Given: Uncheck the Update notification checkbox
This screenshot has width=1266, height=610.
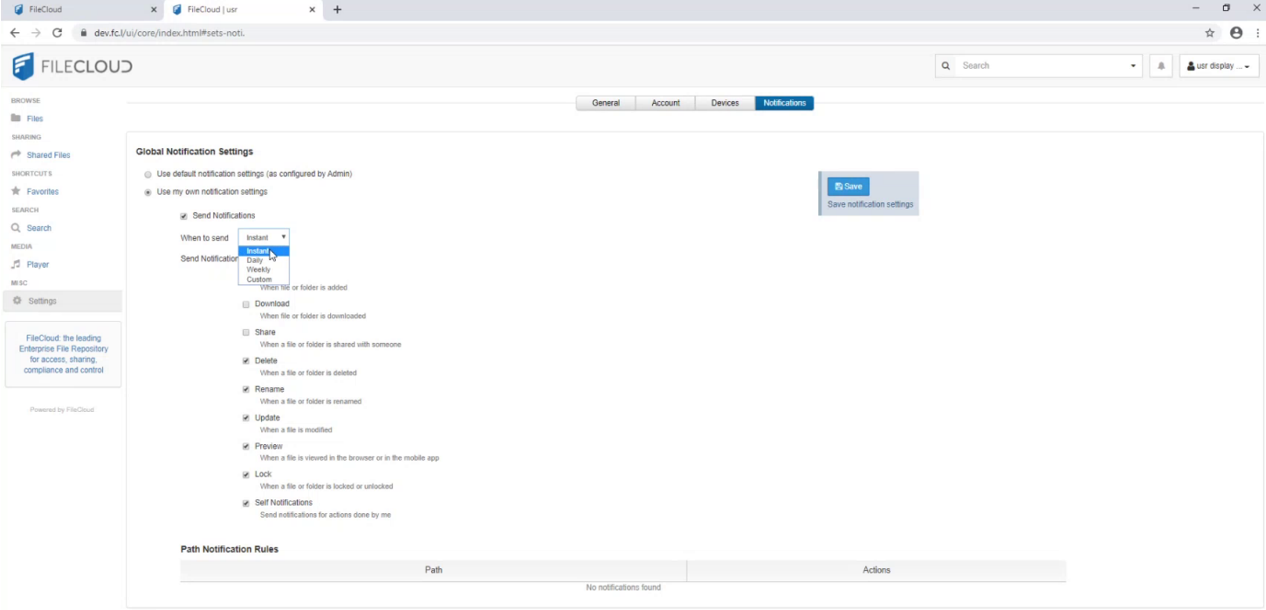Looking at the screenshot, I should tap(246, 418).
